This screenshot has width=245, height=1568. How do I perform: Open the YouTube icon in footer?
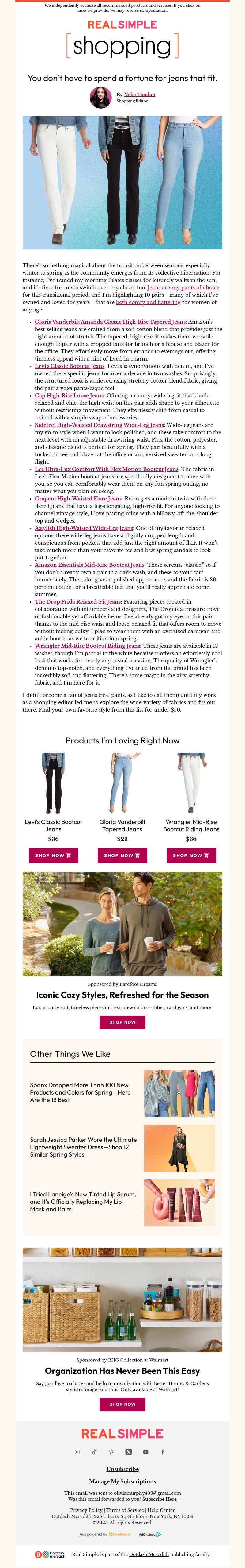click(x=145, y=1452)
